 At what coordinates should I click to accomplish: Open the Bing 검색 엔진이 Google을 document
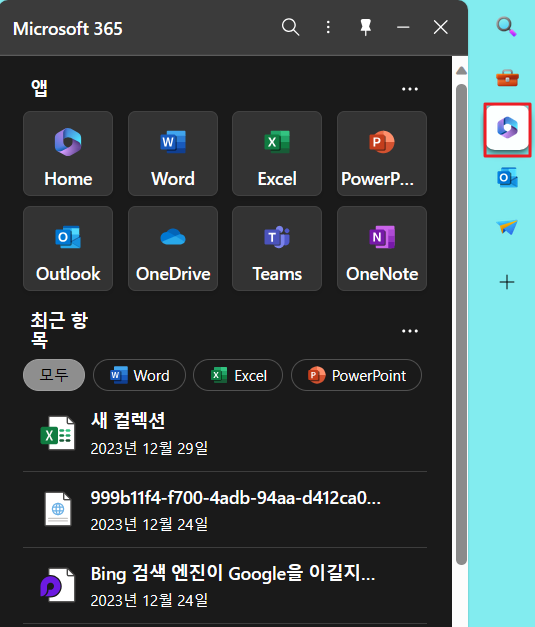coord(225,586)
